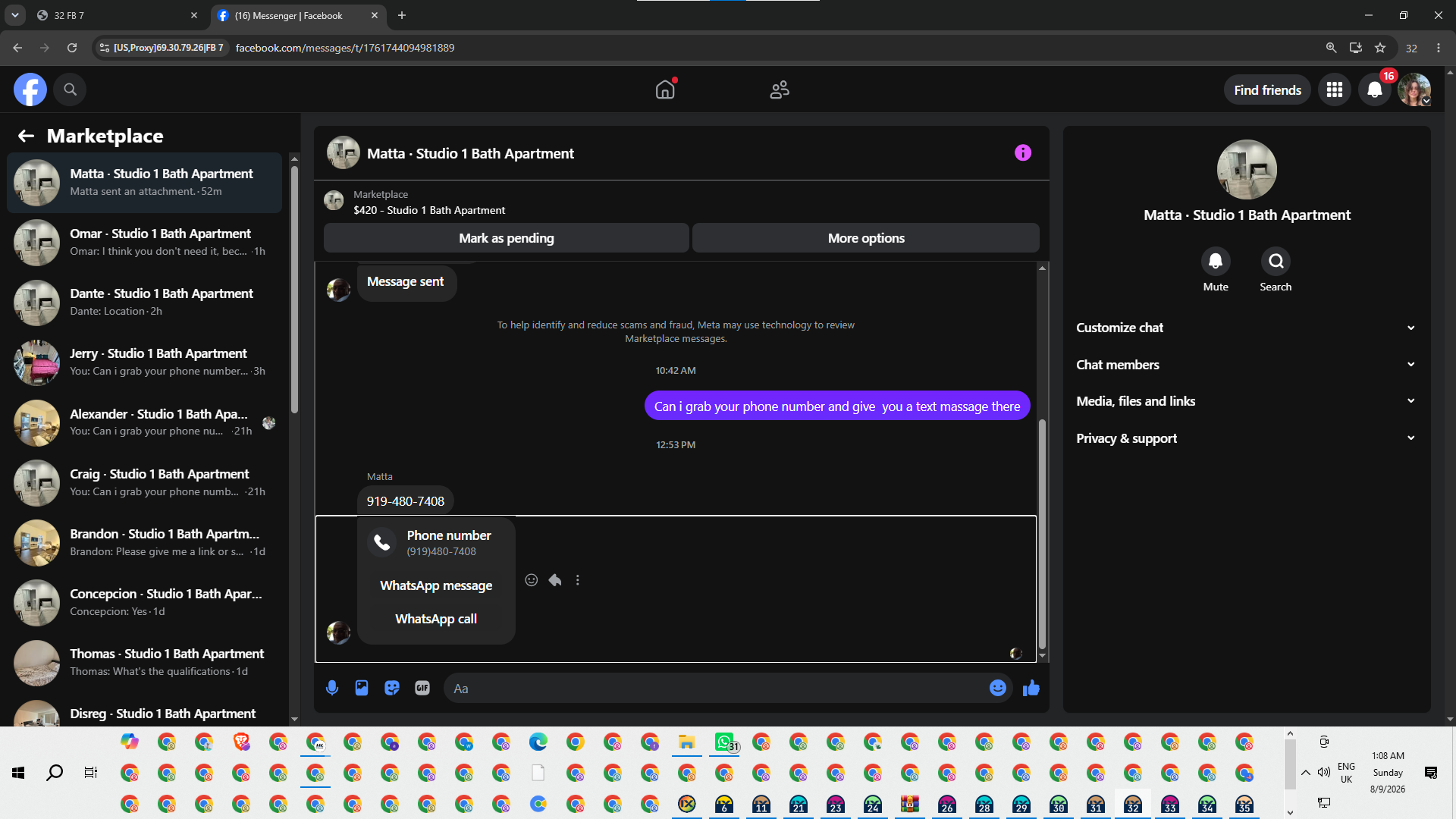The image size is (1456, 819).
Task: Open Matta's profile picture in side panel
Action: tap(1247, 170)
